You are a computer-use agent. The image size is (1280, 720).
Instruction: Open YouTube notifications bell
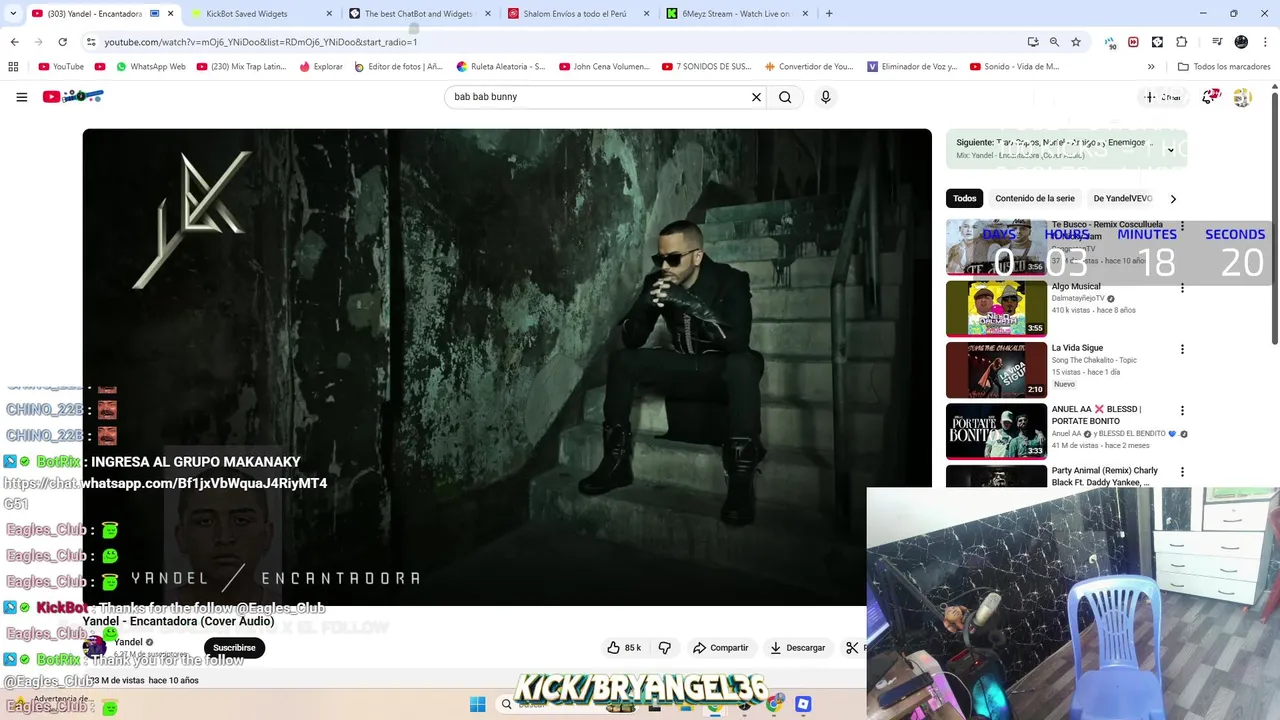point(1210,97)
